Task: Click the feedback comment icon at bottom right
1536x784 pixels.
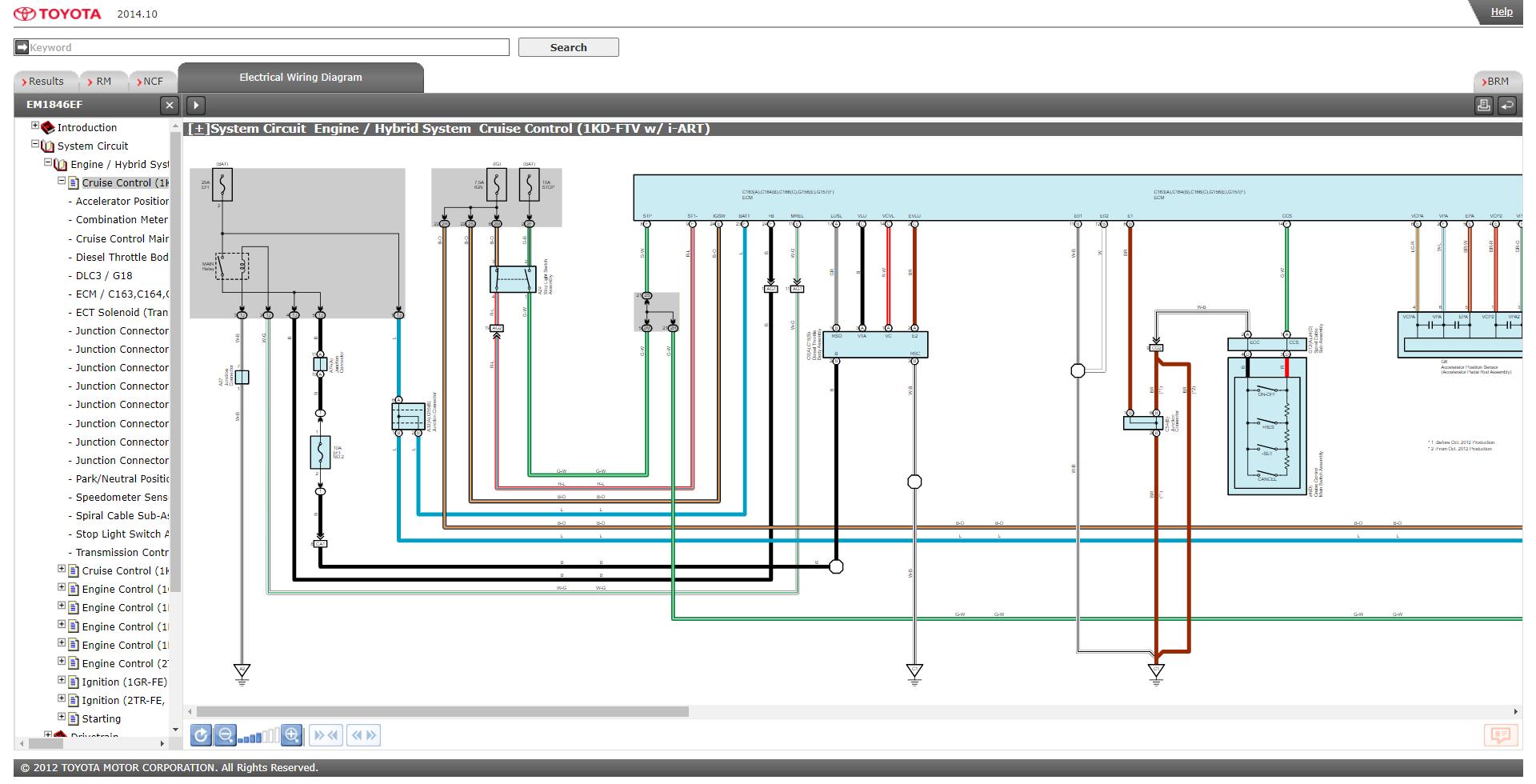Action: (x=1501, y=735)
